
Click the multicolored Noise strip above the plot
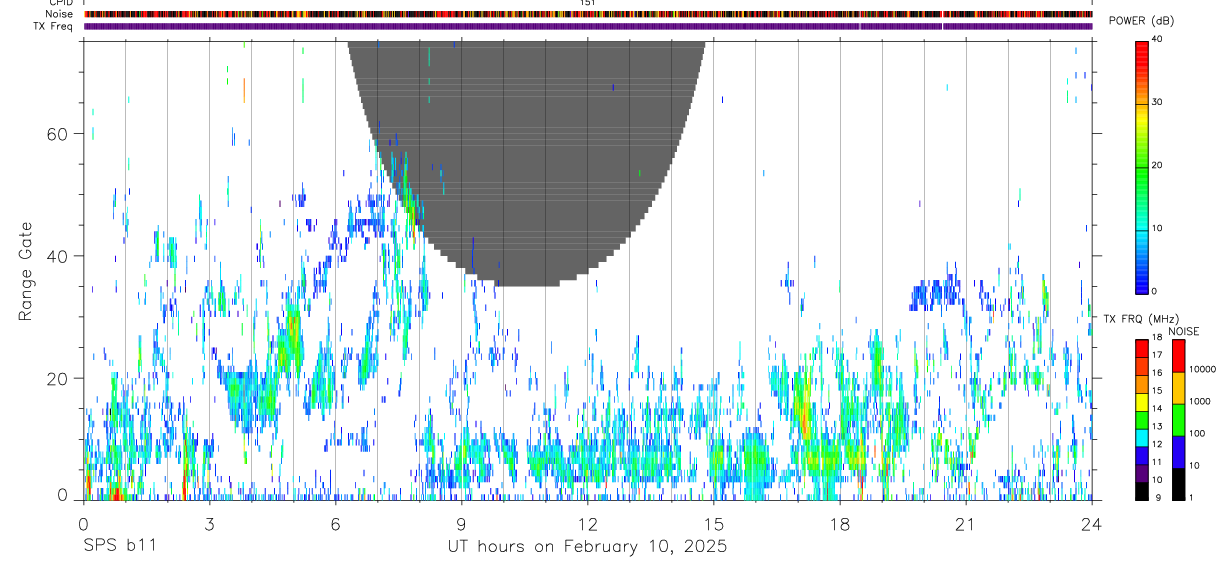click(587, 14)
